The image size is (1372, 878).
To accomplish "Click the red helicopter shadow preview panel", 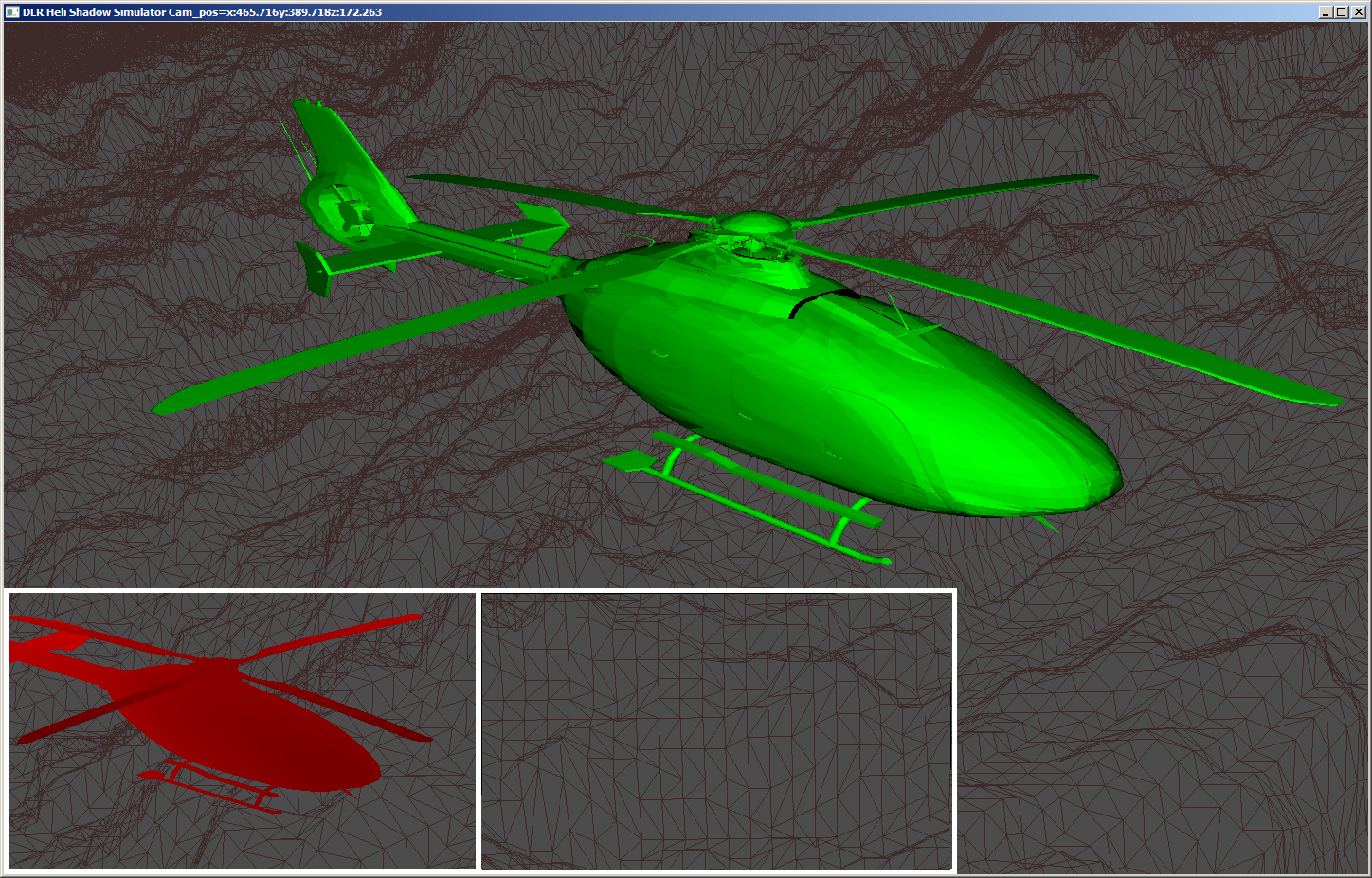I will (x=242, y=730).
